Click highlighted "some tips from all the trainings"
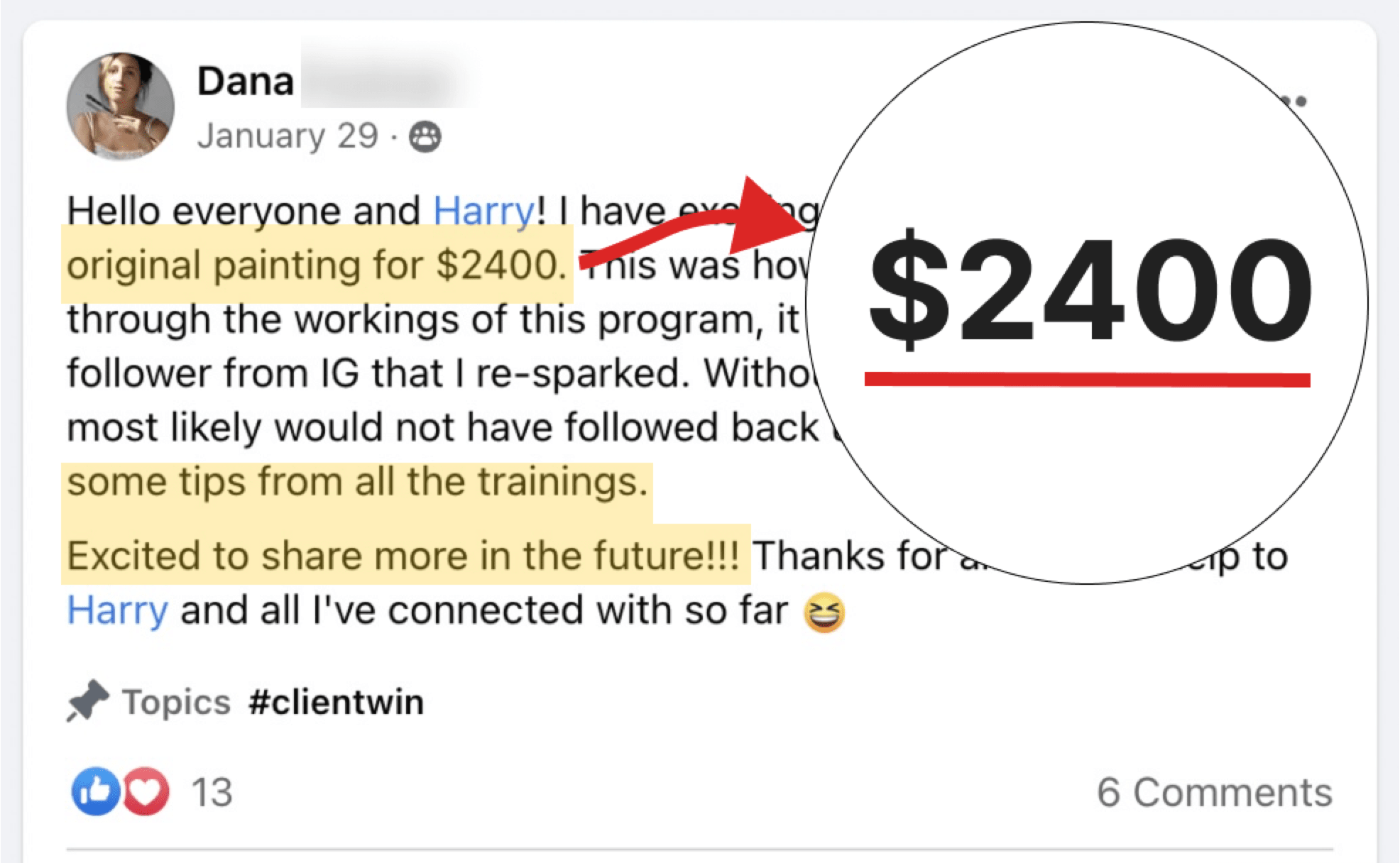Image resolution: width=1400 pixels, height=863 pixels. (357, 482)
